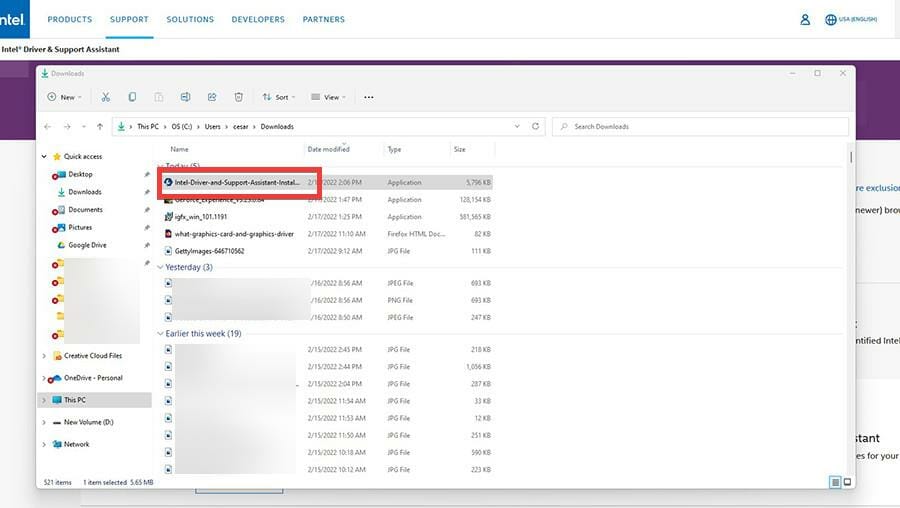Screen dimensions: 900x508
Task: Open the See more ellipsis menu
Action: click(368, 97)
